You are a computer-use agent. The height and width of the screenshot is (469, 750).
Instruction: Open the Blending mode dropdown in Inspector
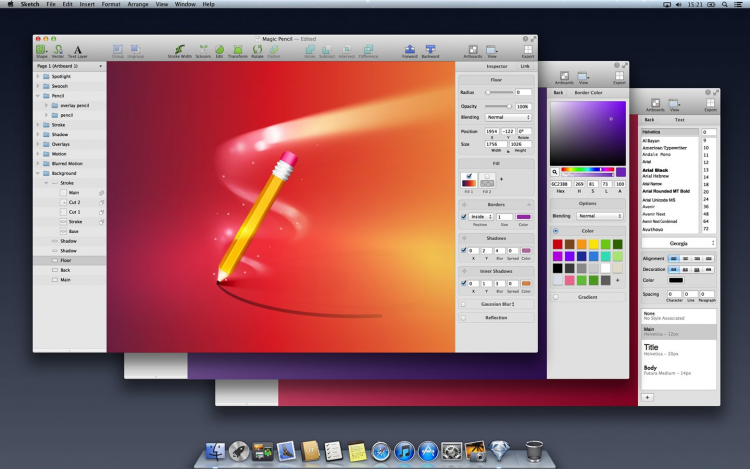tap(510, 117)
